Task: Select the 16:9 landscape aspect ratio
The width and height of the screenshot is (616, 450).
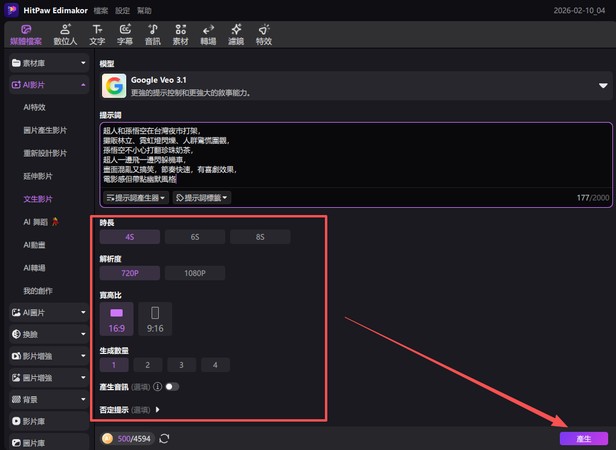Action: (x=116, y=319)
